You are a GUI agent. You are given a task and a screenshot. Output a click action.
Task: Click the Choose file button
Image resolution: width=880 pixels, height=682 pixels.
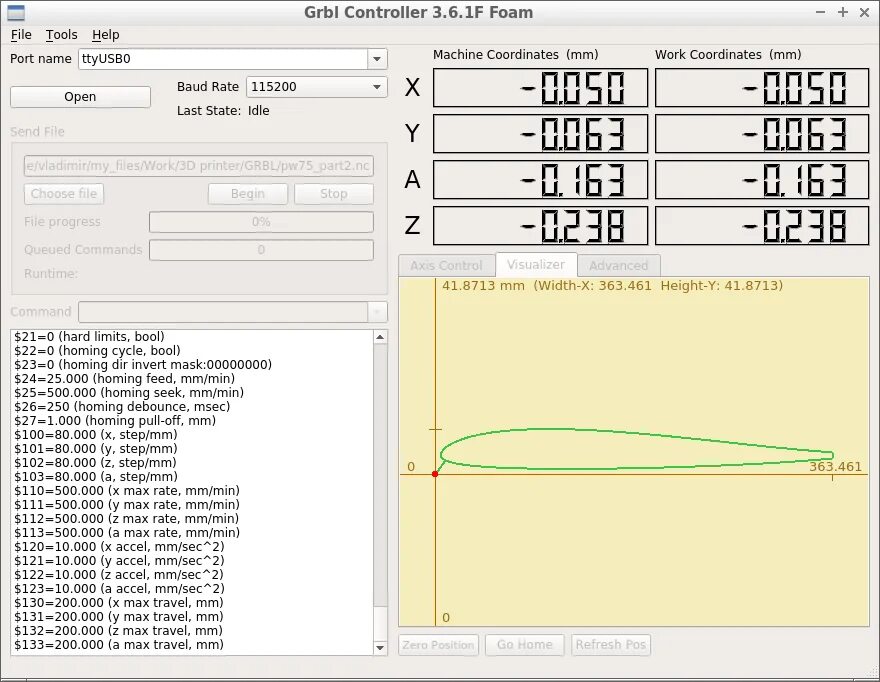(64, 194)
